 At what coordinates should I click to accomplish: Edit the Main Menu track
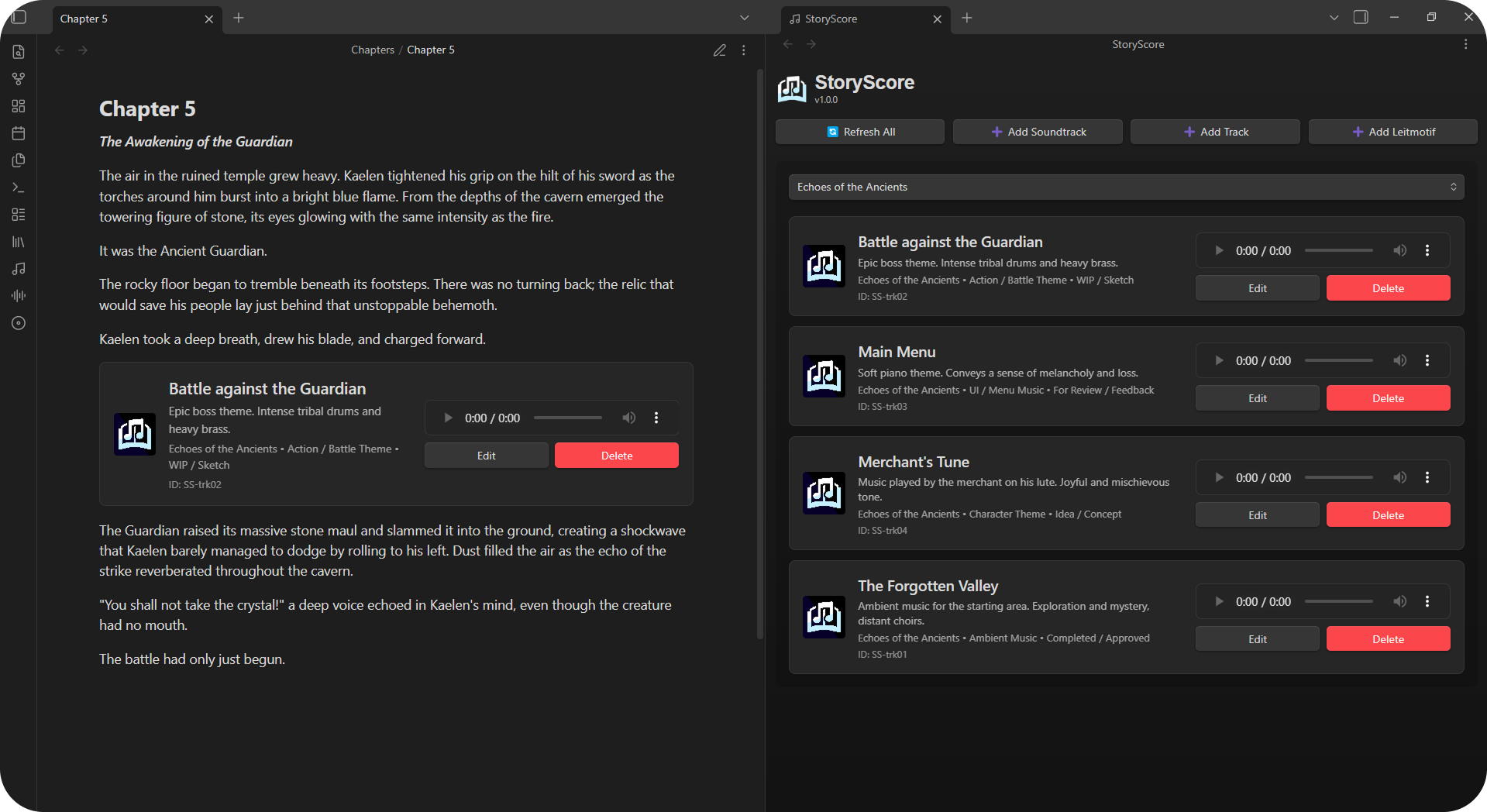(x=1257, y=398)
